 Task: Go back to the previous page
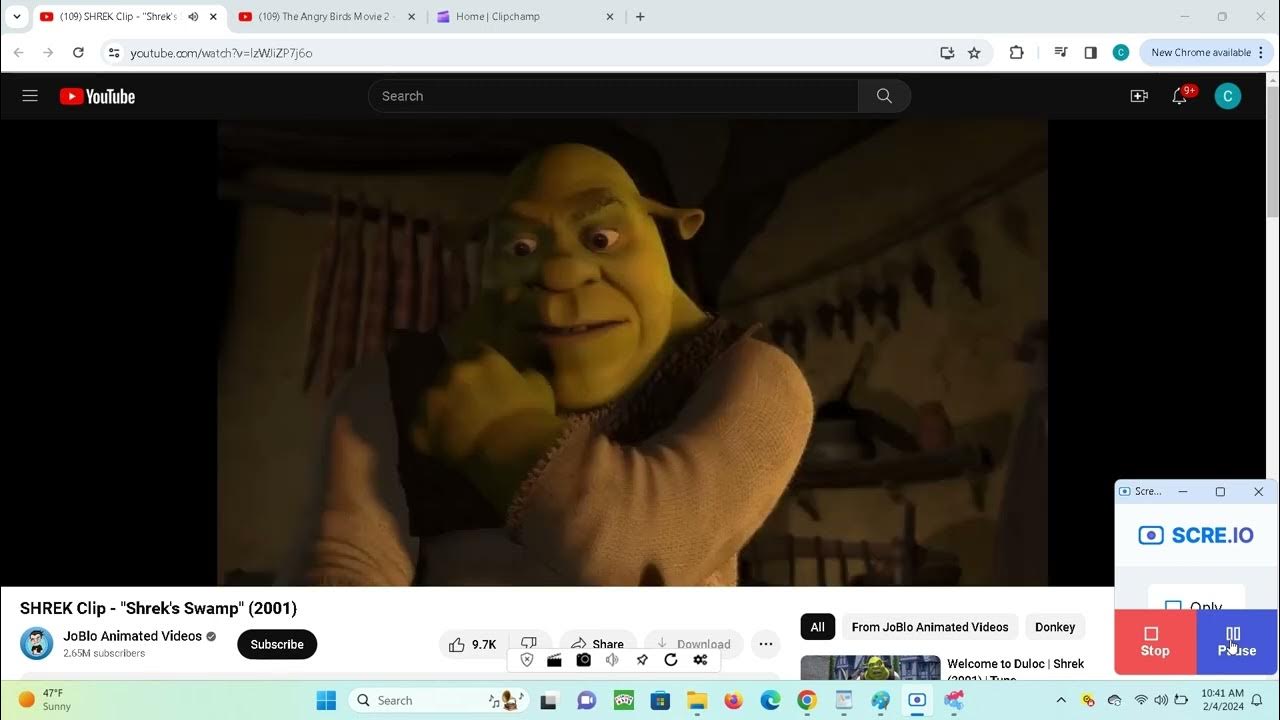[18, 53]
